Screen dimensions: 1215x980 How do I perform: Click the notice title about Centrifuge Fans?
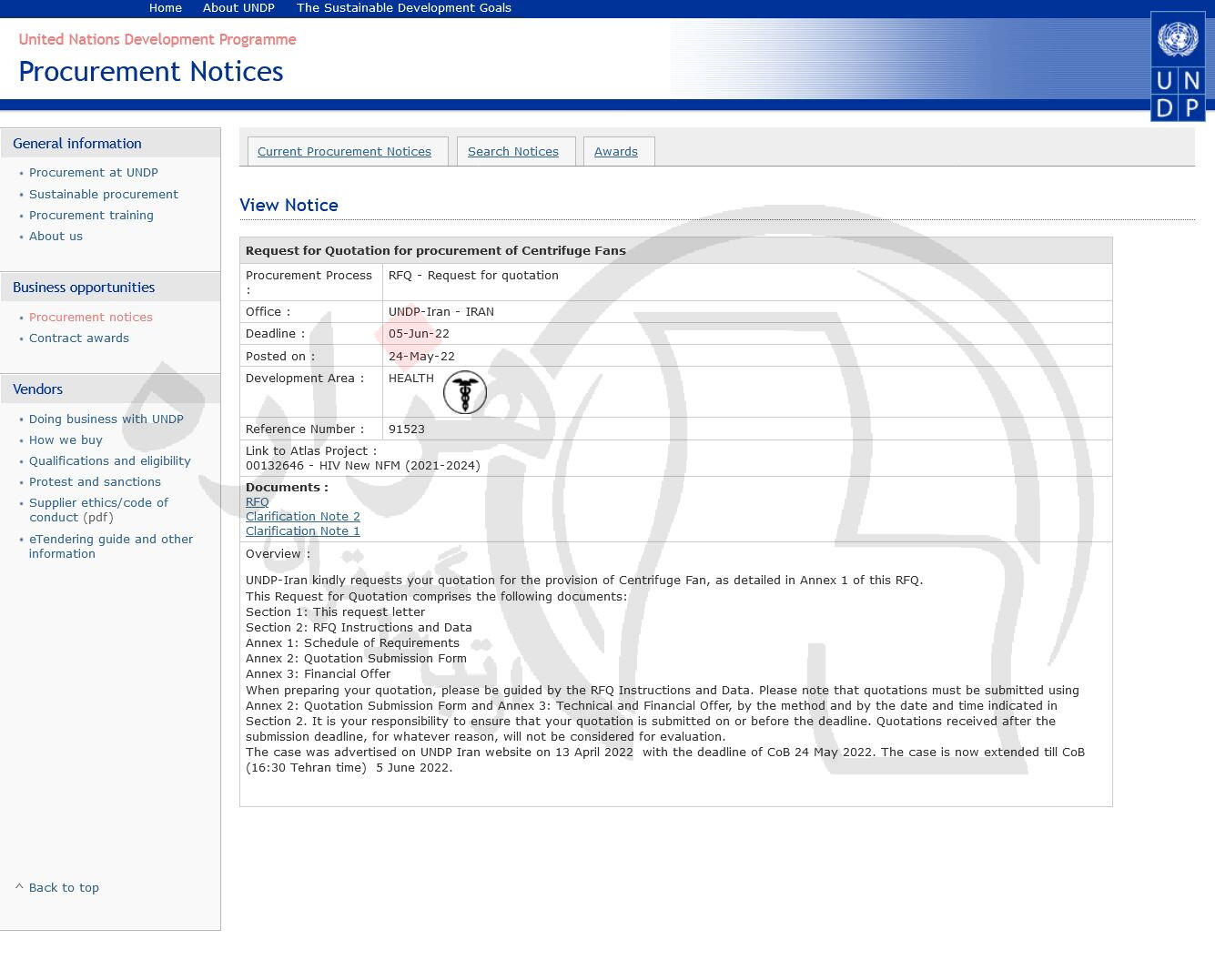pos(436,250)
